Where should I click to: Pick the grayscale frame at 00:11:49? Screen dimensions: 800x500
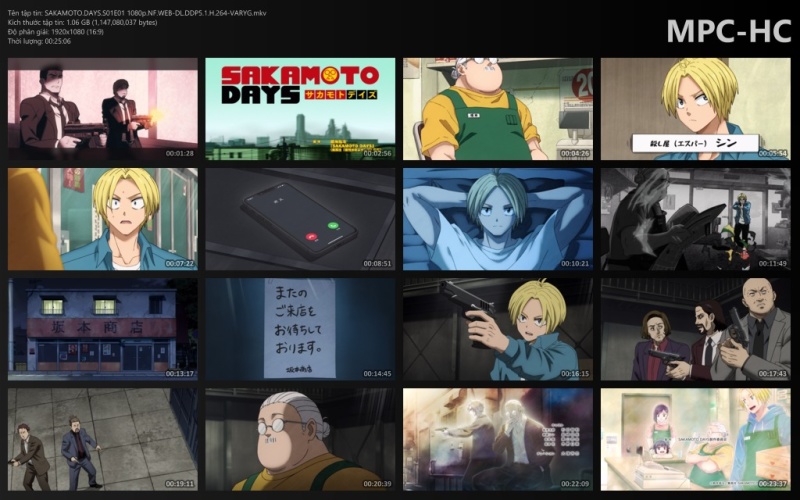[x=695, y=219]
